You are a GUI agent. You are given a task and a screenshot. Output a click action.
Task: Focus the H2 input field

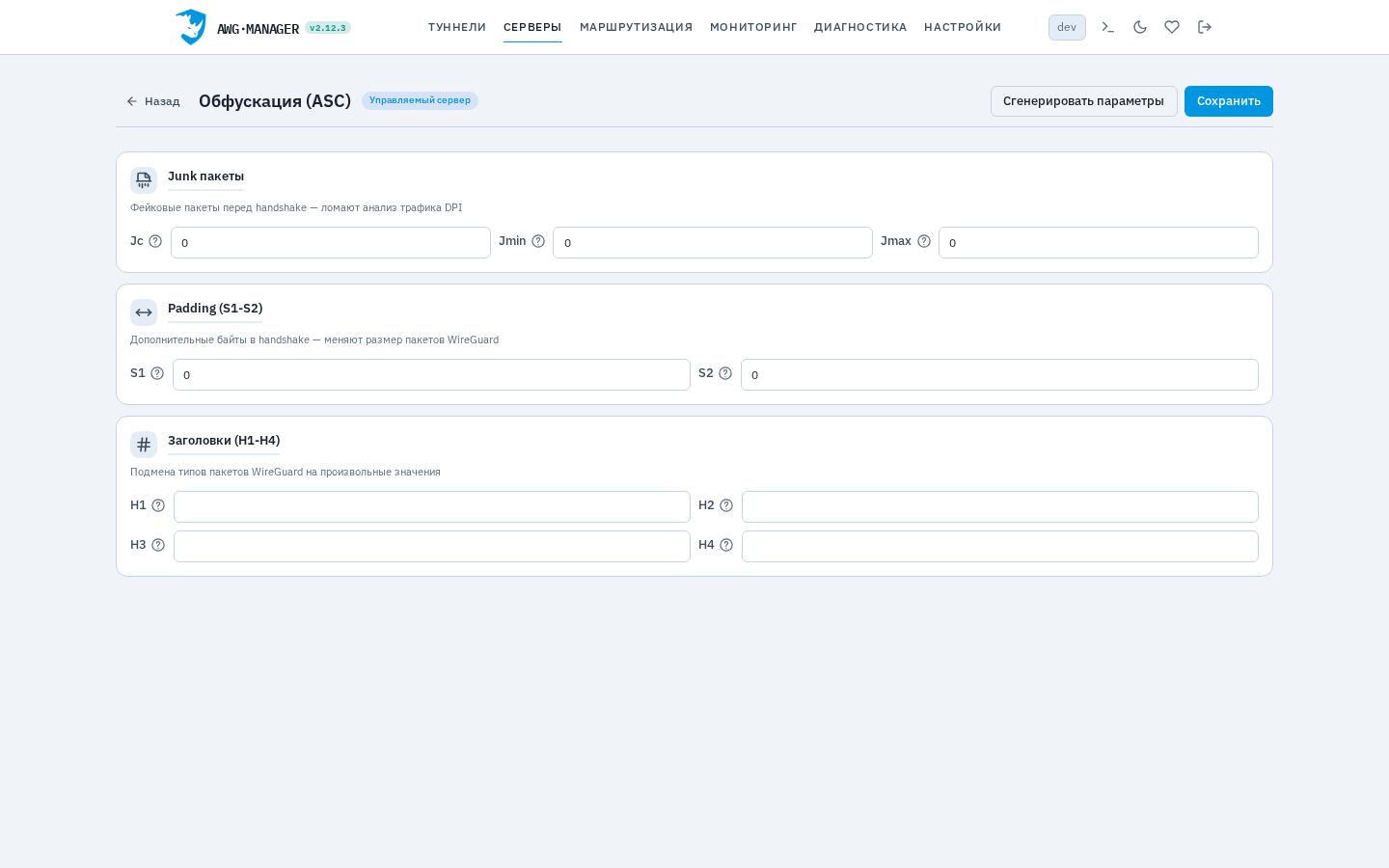(x=1000, y=506)
